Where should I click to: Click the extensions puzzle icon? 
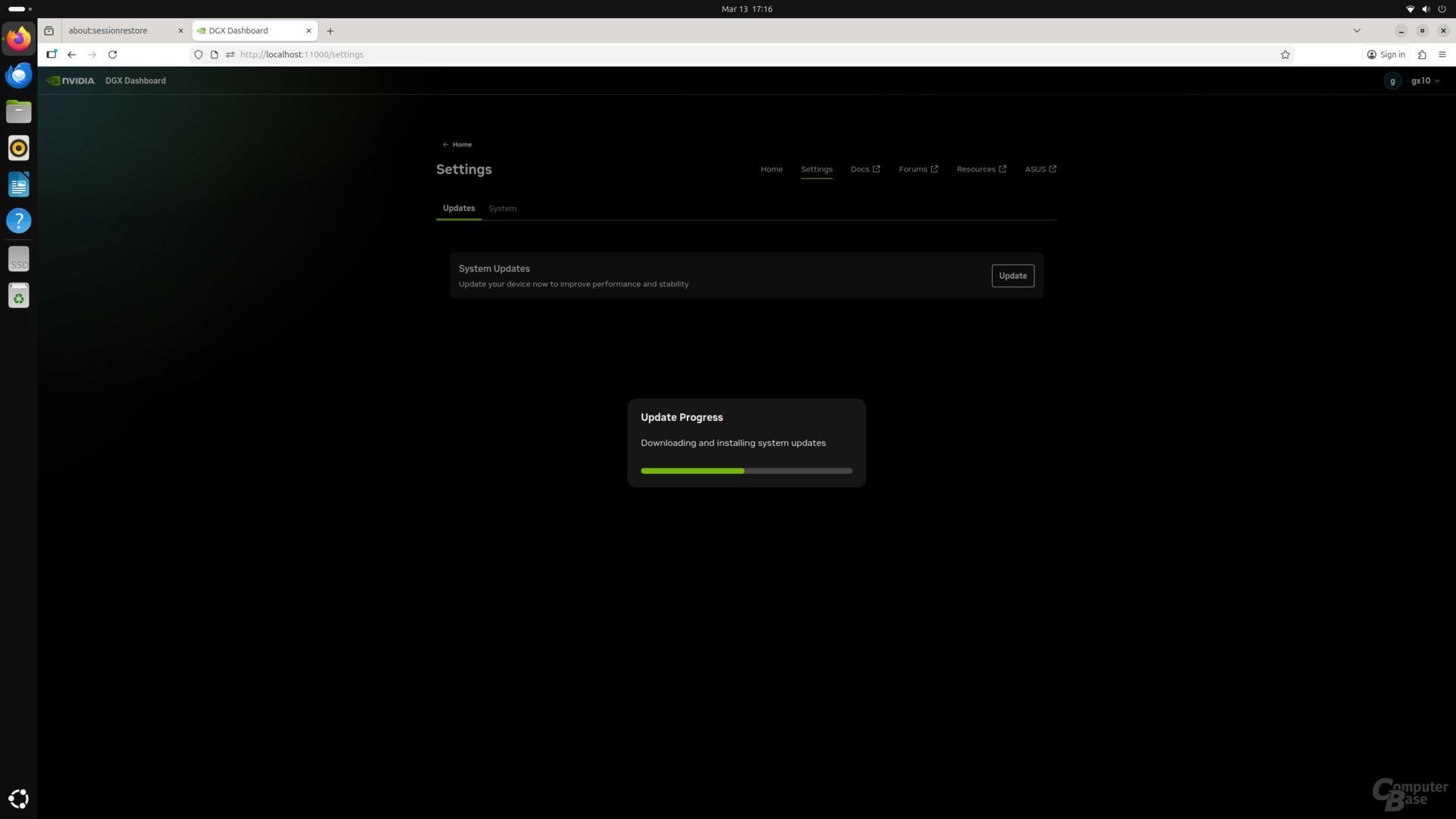click(x=1422, y=55)
